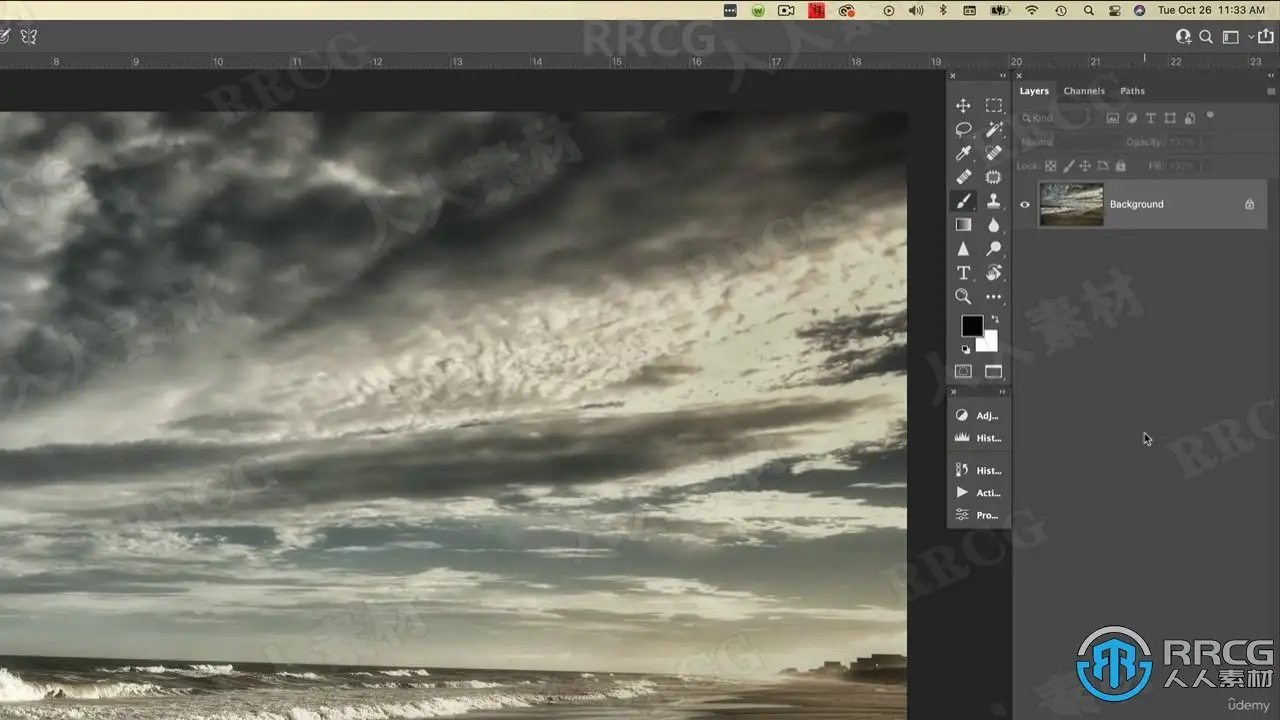Select the Layers tab
The height and width of the screenshot is (720, 1280).
point(1034,91)
